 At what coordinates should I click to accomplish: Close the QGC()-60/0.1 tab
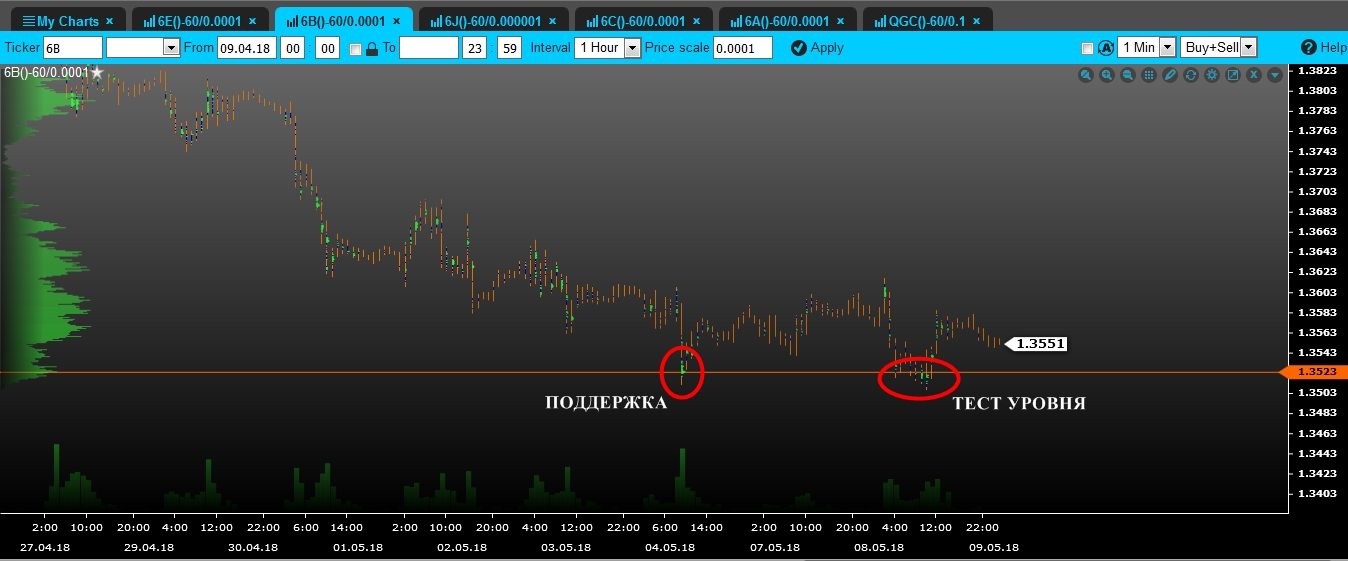(x=976, y=21)
